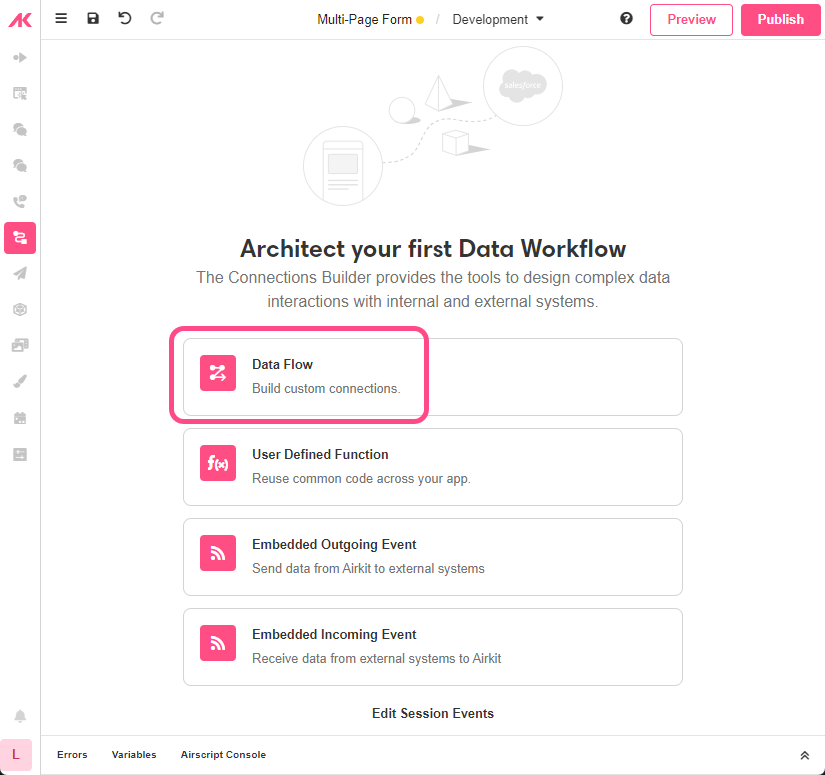Open the voice bot phone icon in sidebar
This screenshot has height=775, width=825.
[x=20, y=202]
